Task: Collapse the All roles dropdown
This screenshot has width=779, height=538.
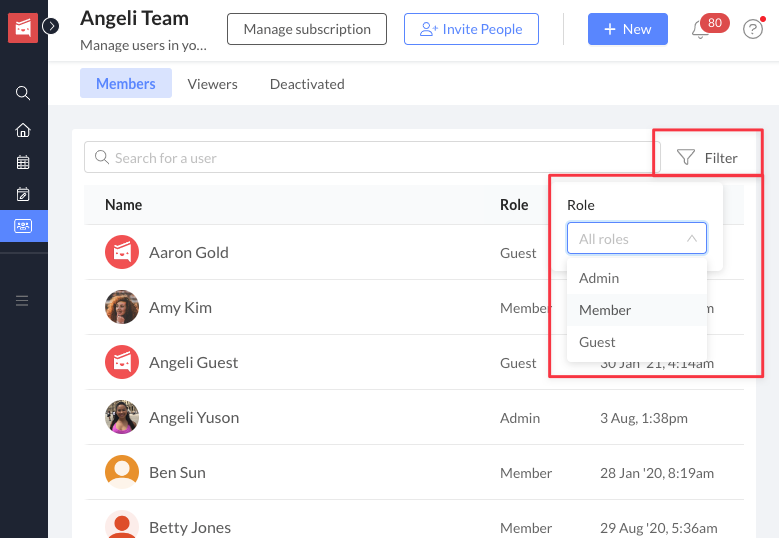Action: [x=636, y=238]
